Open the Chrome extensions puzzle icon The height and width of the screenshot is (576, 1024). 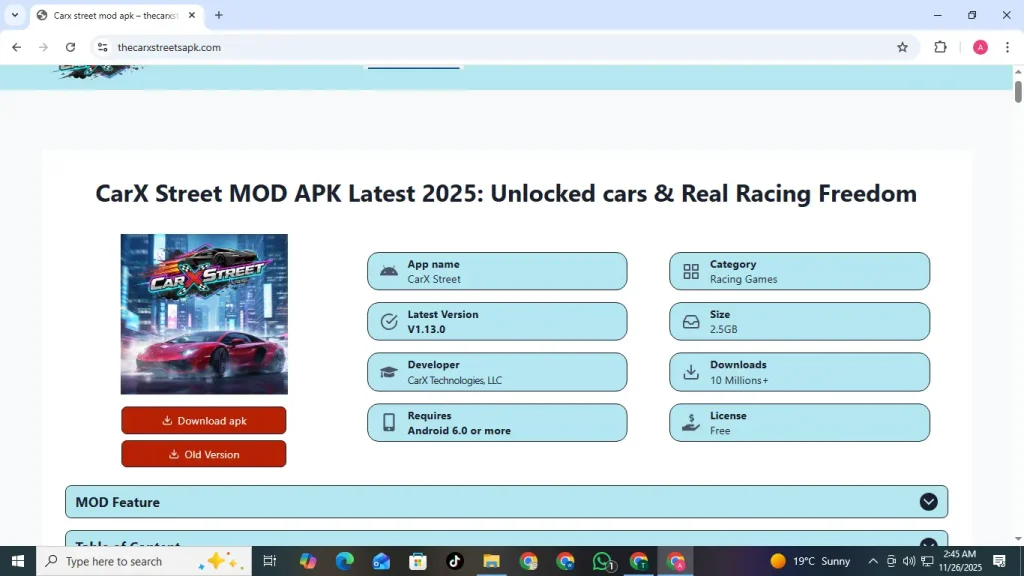[940, 47]
